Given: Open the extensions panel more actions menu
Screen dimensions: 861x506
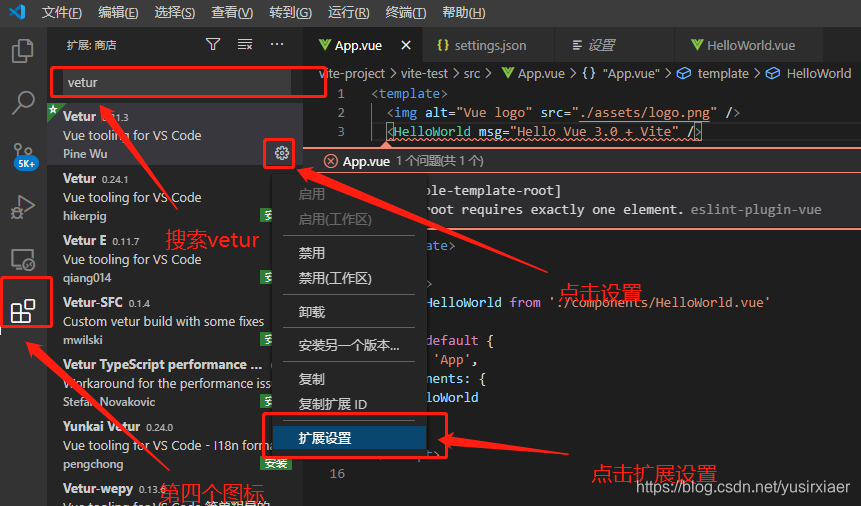Looking at the screenshot, I should (x=277, y=44).
